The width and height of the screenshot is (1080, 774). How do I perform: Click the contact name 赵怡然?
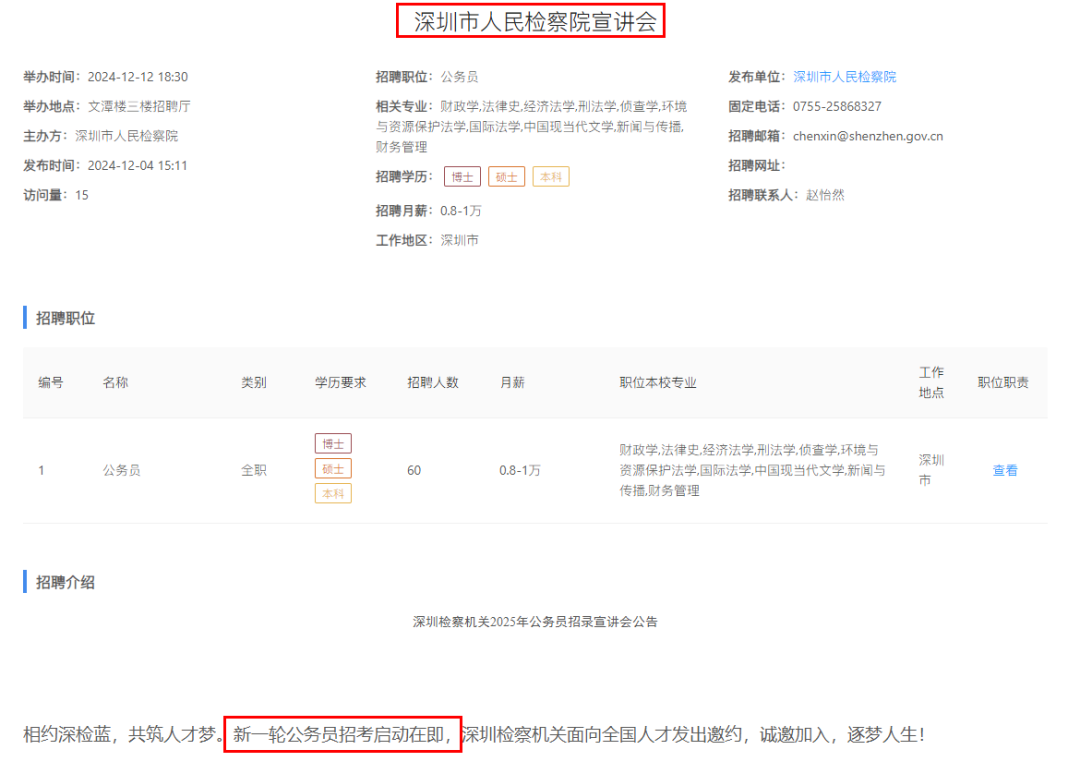(824, 195)
